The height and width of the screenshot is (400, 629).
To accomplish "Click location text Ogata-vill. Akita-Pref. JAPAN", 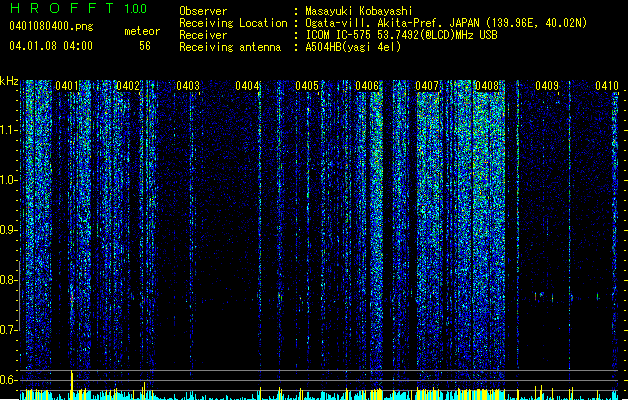I will pyautogui.click(x=393, y=23).
